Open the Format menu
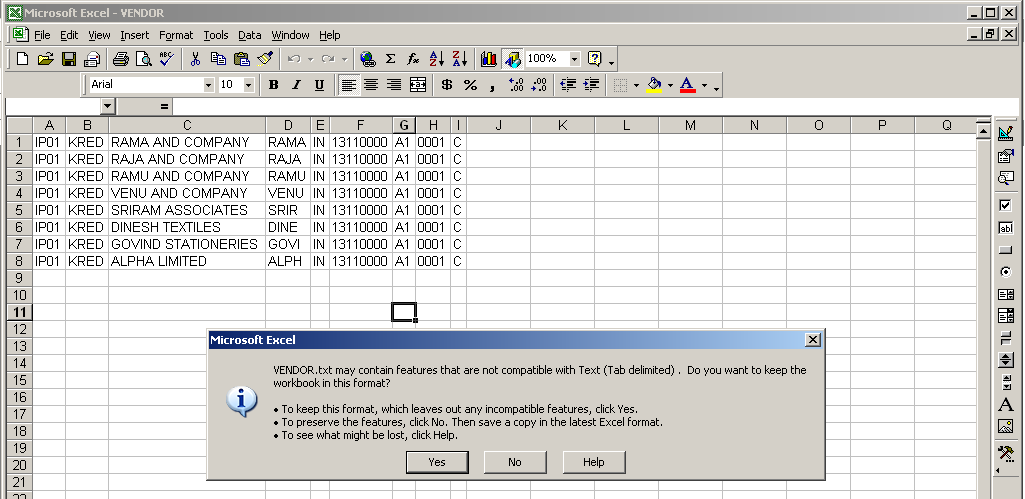This screenshot has height=499, width=1025. [x=176, y=35]
